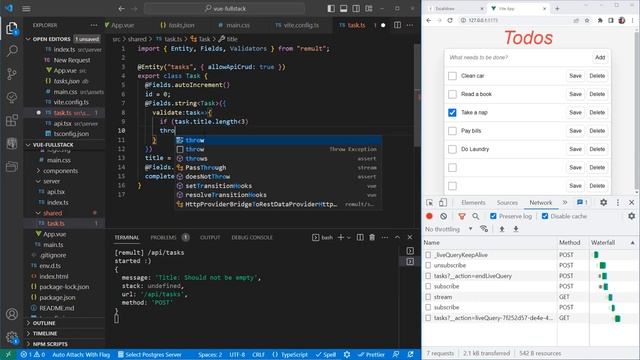640x360 pixels.
Task: Collapse the shared folder
Action: tap(52, 213)
